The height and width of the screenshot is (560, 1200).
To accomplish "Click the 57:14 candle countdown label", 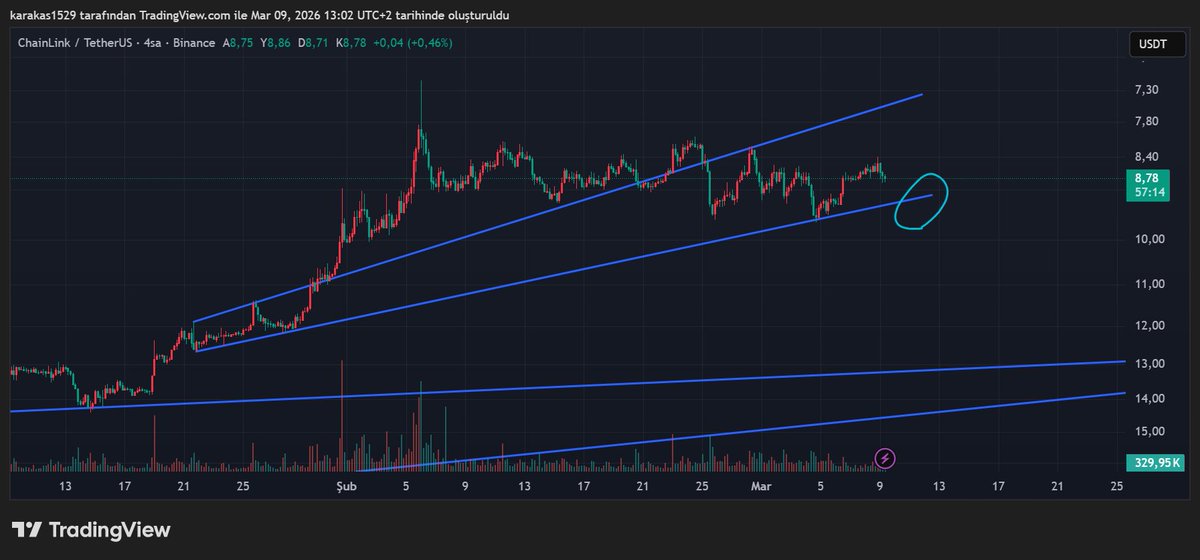I will pyautogui.click(x=1148, y=192).
